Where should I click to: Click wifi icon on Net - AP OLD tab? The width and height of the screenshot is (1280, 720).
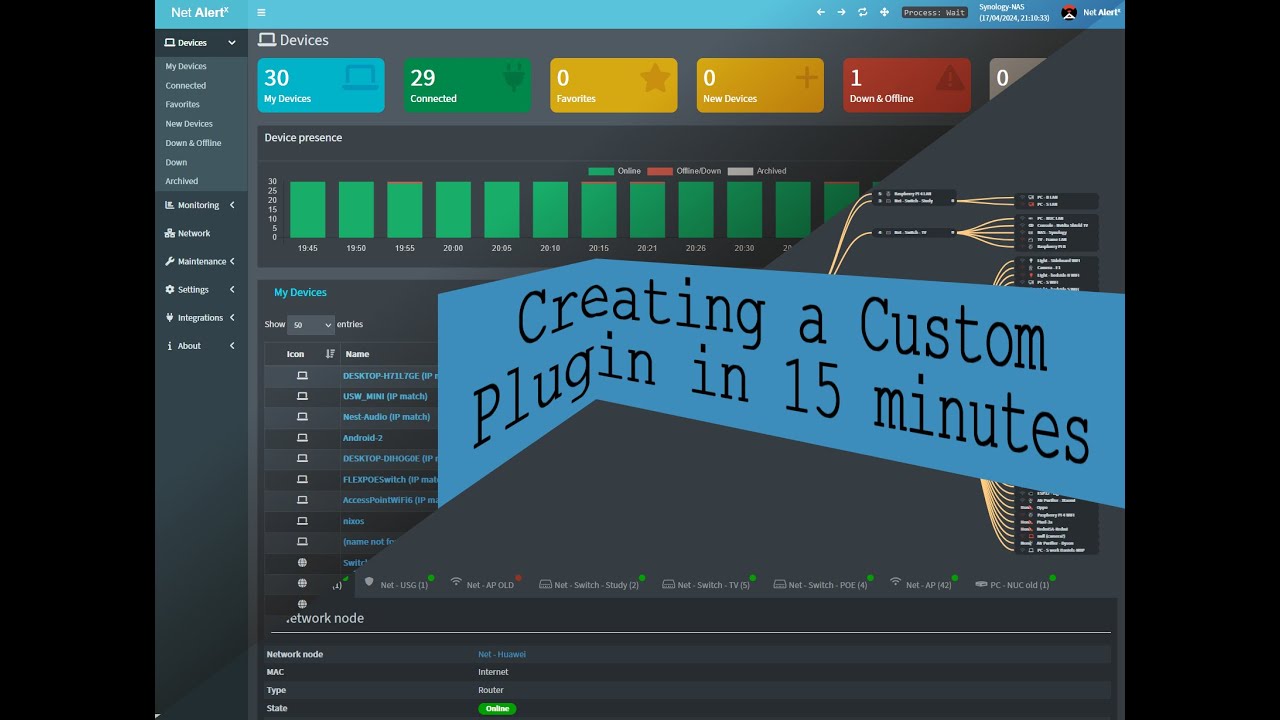[456, 582]
